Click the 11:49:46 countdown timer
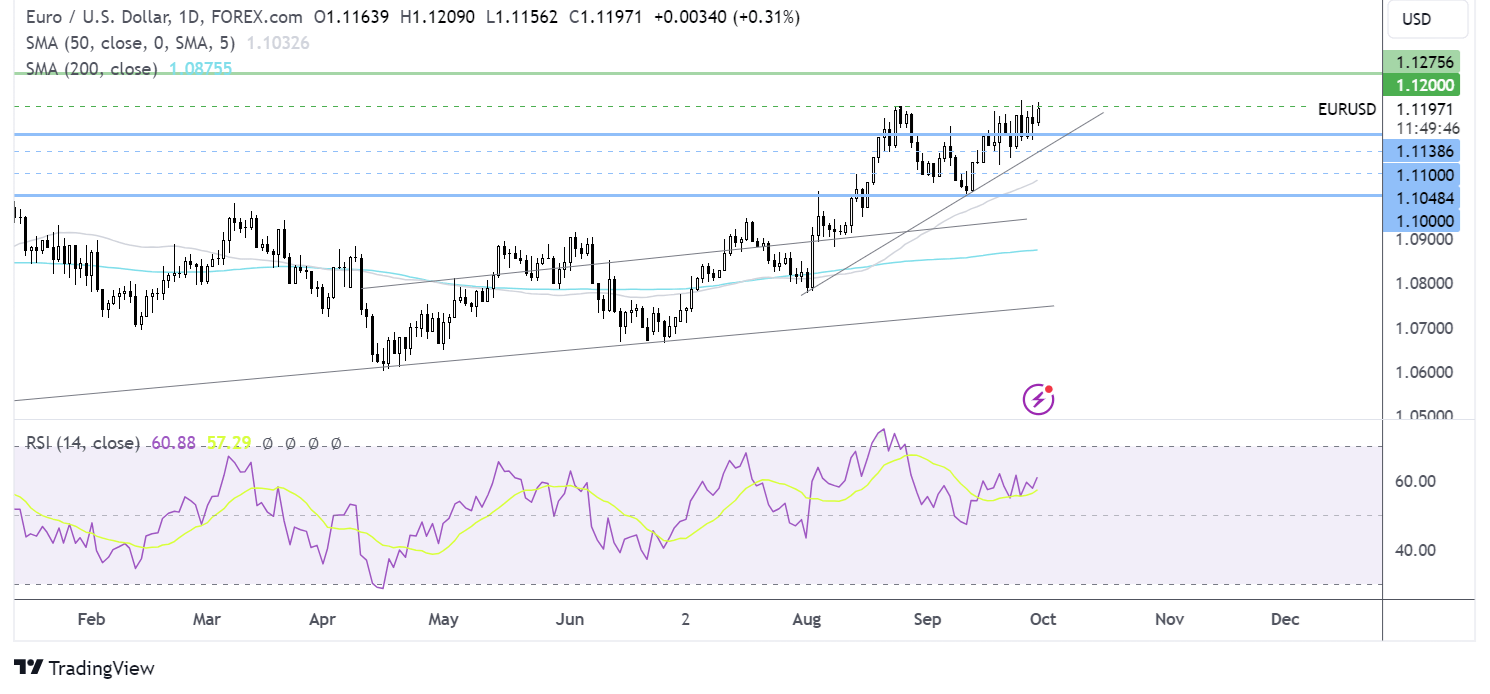 (1426, 128)
